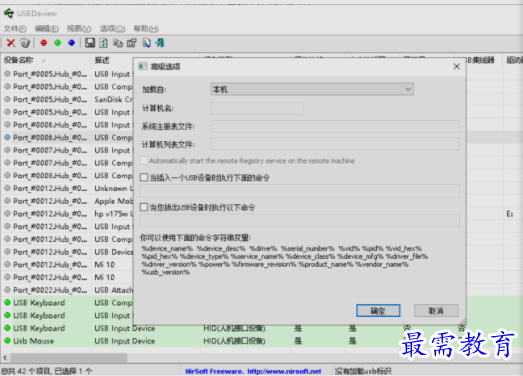Click command box under the unplug-USB checkbox

tap(300, 220)
